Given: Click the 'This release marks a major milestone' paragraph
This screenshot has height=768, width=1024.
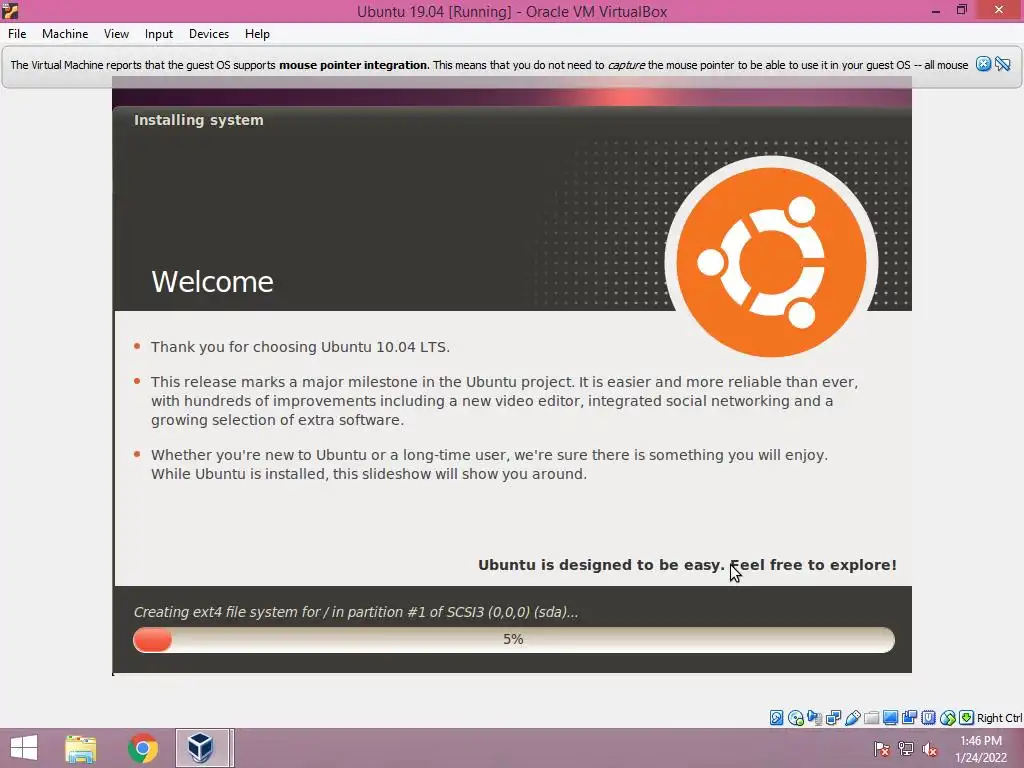Looking at the screenshot, I should [504, 401].
